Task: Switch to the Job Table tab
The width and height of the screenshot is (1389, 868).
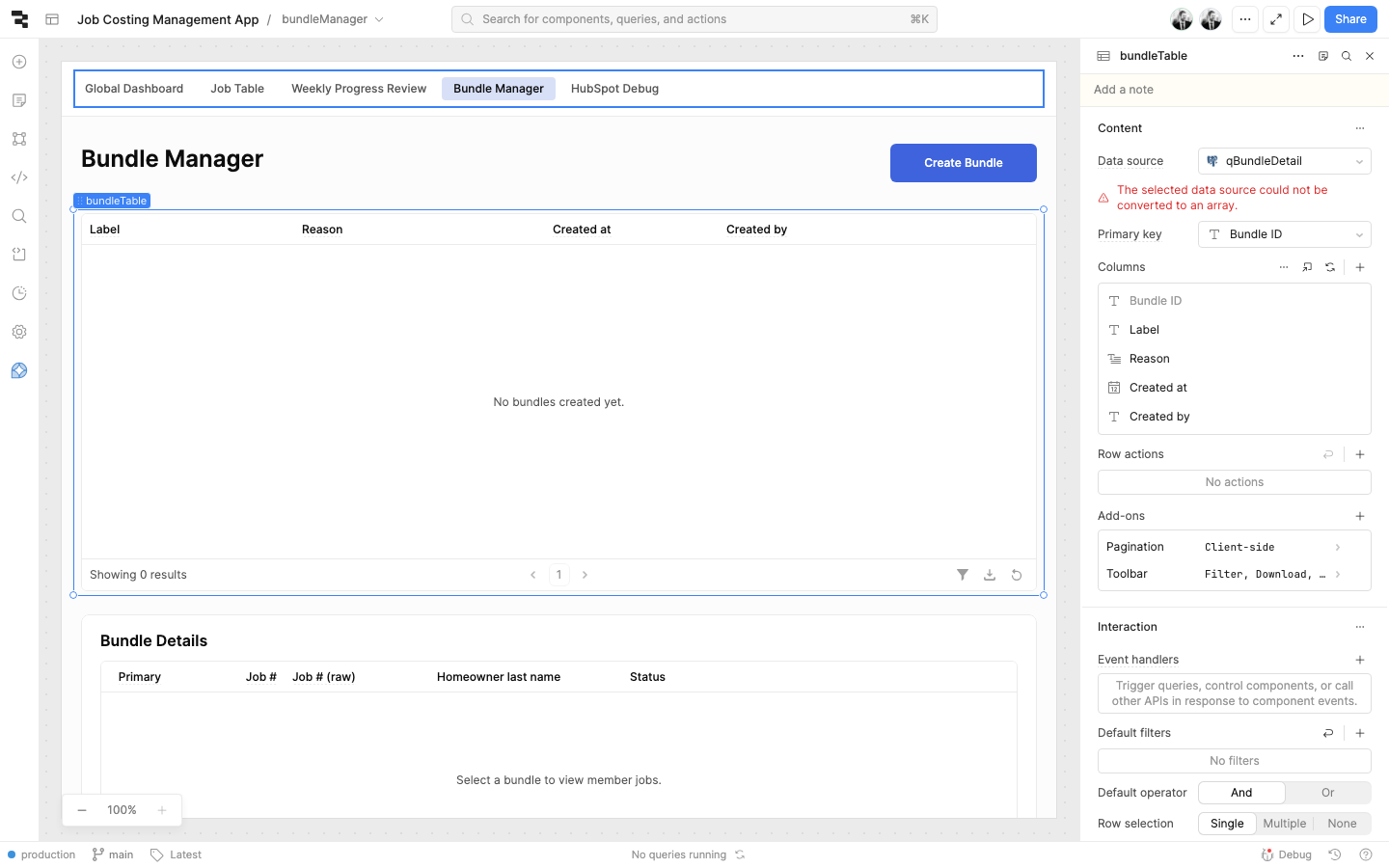Action: coord(237,89)
